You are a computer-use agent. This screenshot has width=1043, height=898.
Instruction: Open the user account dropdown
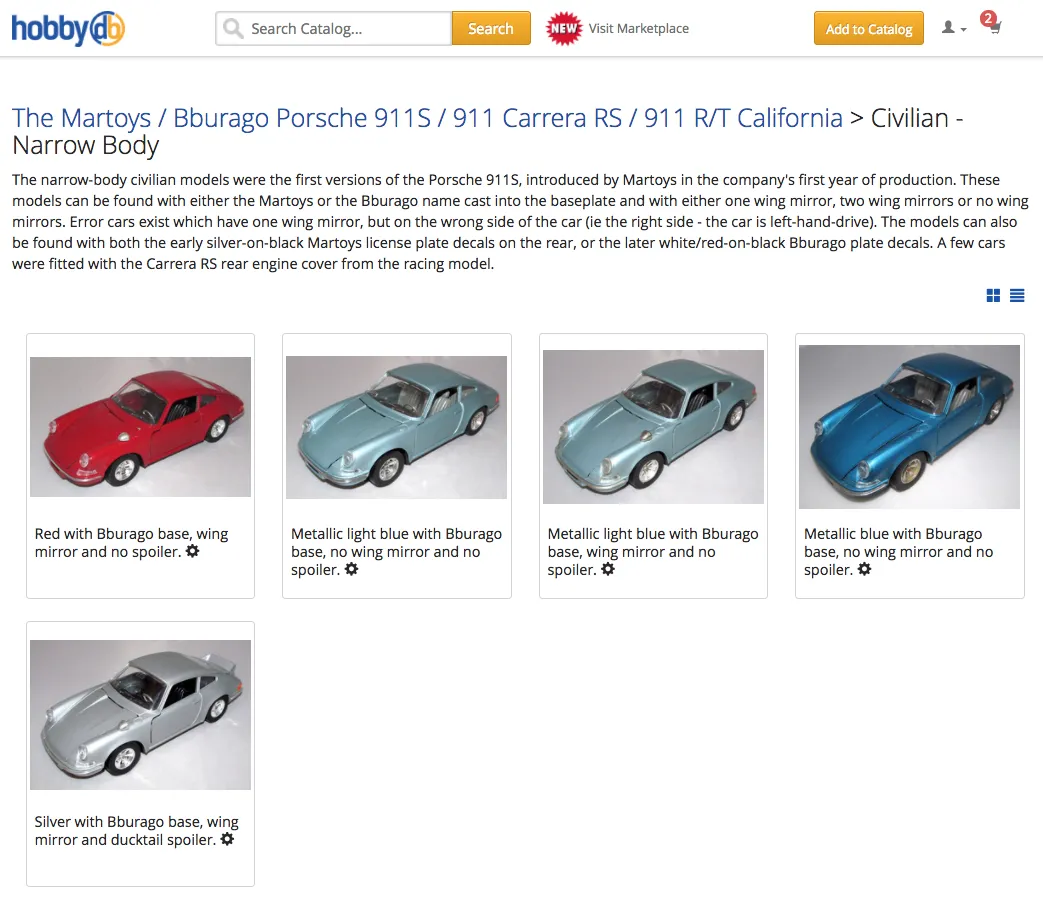[x=954, y=28]
